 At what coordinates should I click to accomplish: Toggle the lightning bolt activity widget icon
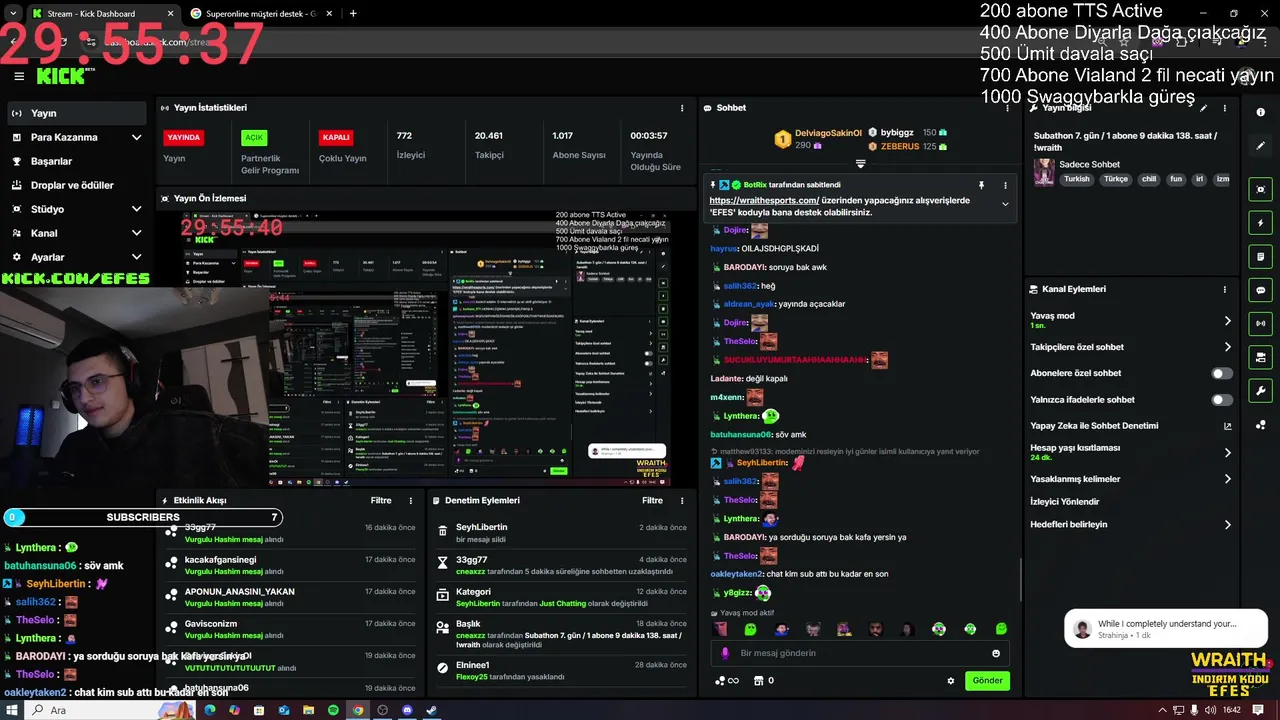click(1261, 223)
